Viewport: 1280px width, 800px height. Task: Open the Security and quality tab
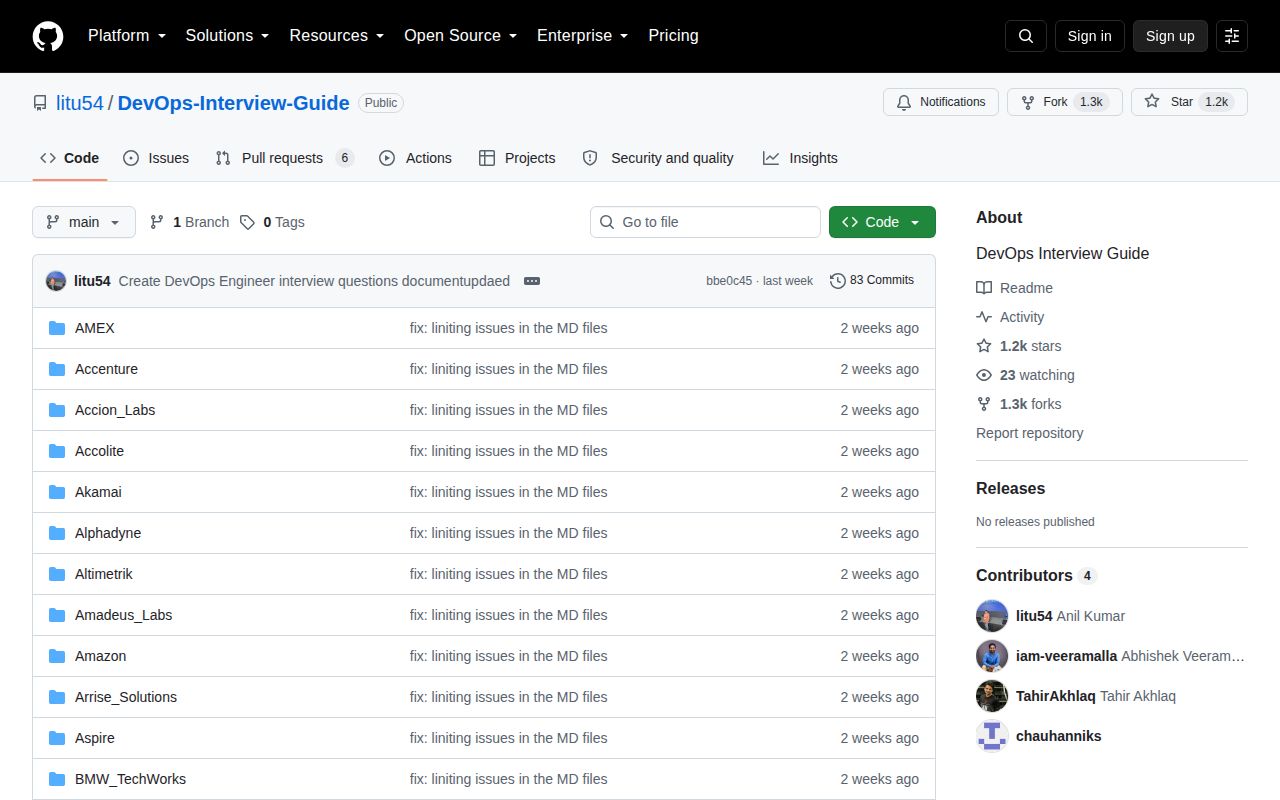658,158
